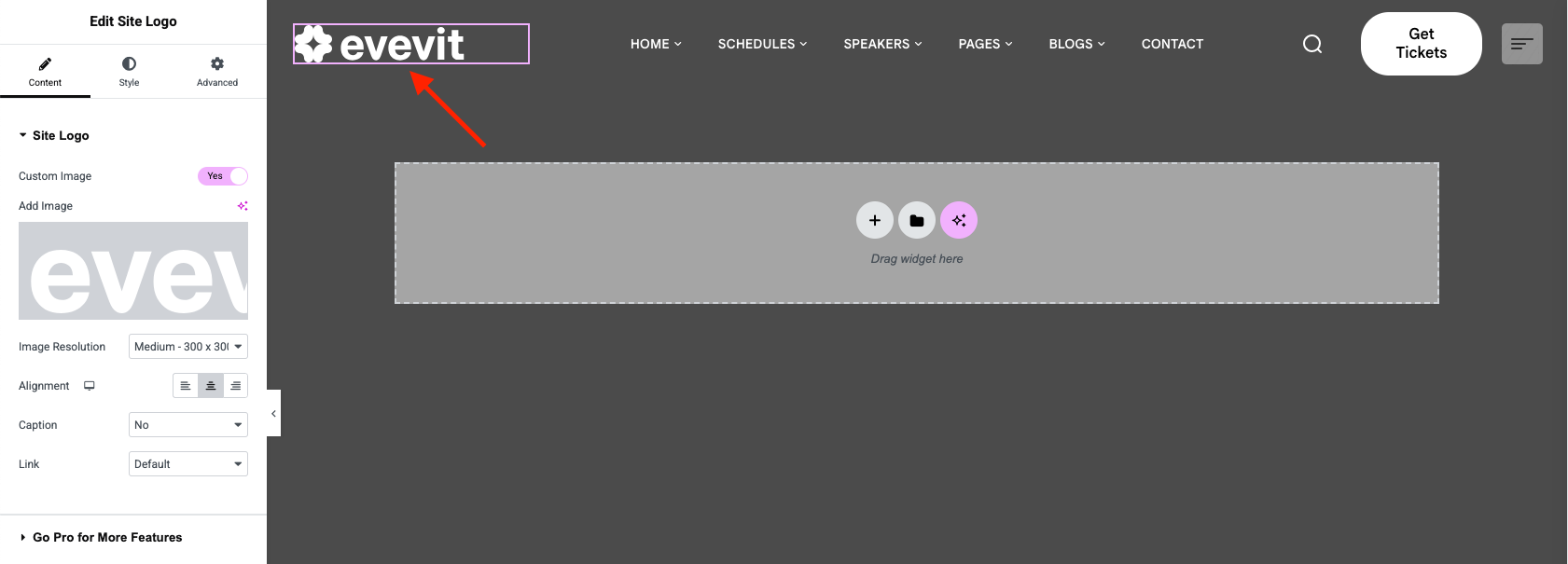Click the evev logo image thumbnail preview

(133, 271)
